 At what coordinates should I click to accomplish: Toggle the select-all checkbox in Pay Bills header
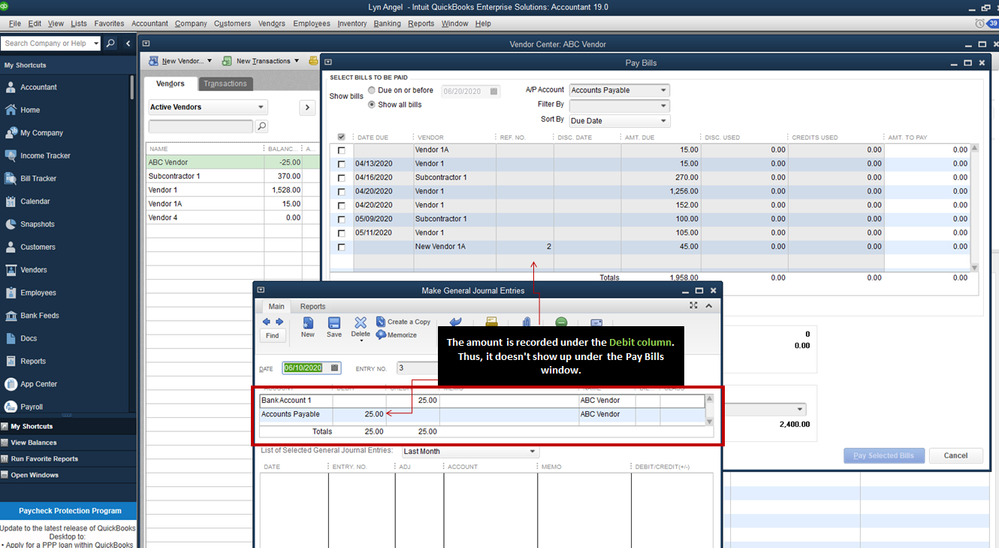click(x=341, y=137)
